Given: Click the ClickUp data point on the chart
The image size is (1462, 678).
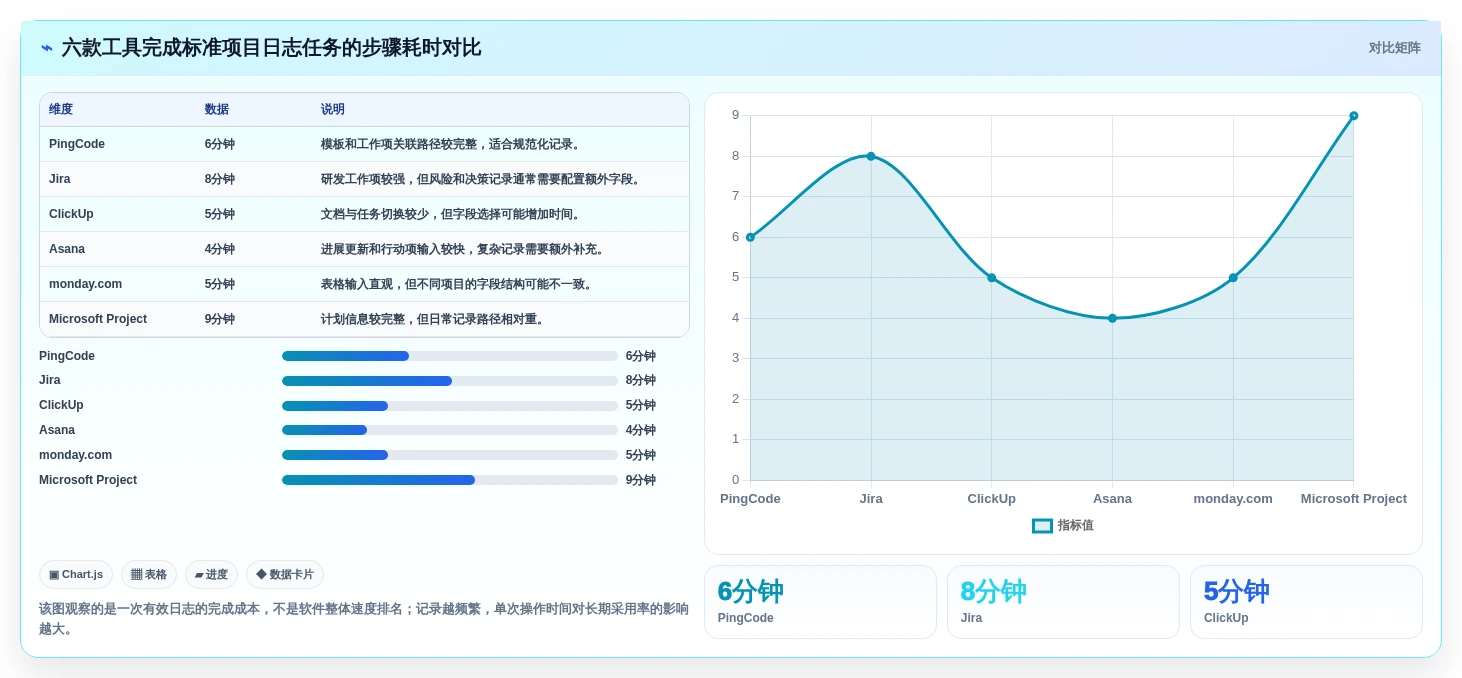Looking at the screenshot, I should 992,278.
